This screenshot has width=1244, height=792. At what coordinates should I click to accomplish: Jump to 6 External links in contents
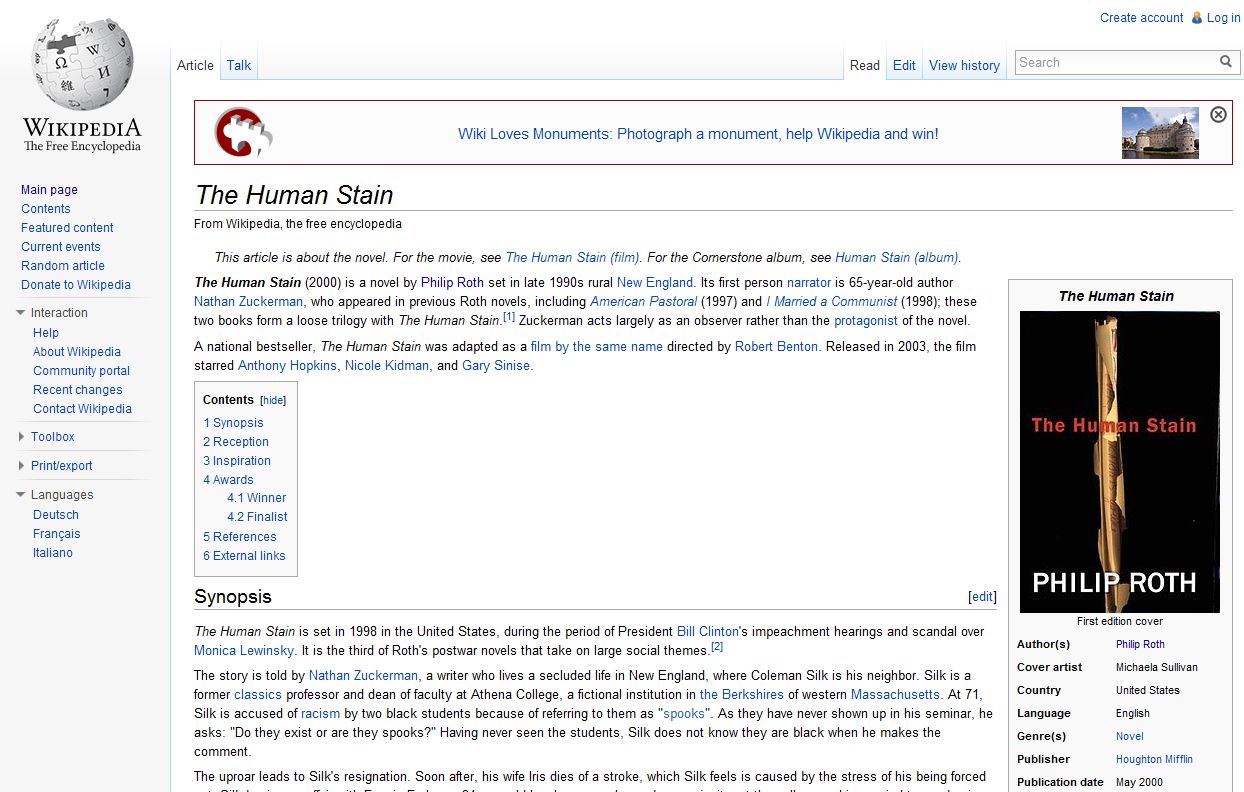tap(244, 556)
